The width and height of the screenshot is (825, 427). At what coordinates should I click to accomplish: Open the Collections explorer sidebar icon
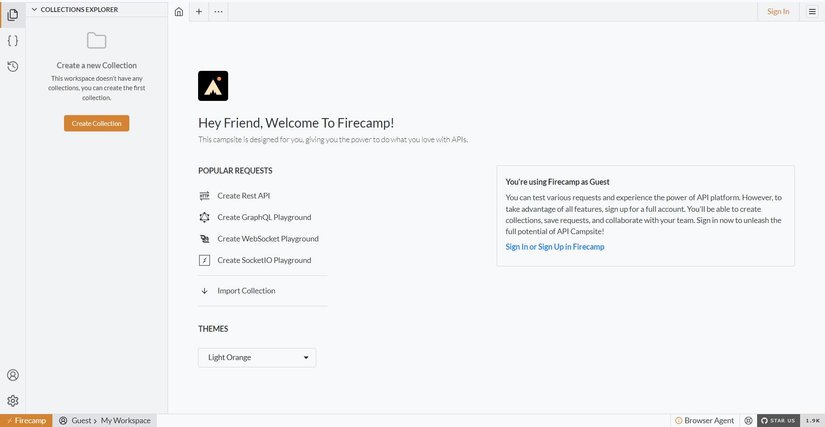point(13,14)
